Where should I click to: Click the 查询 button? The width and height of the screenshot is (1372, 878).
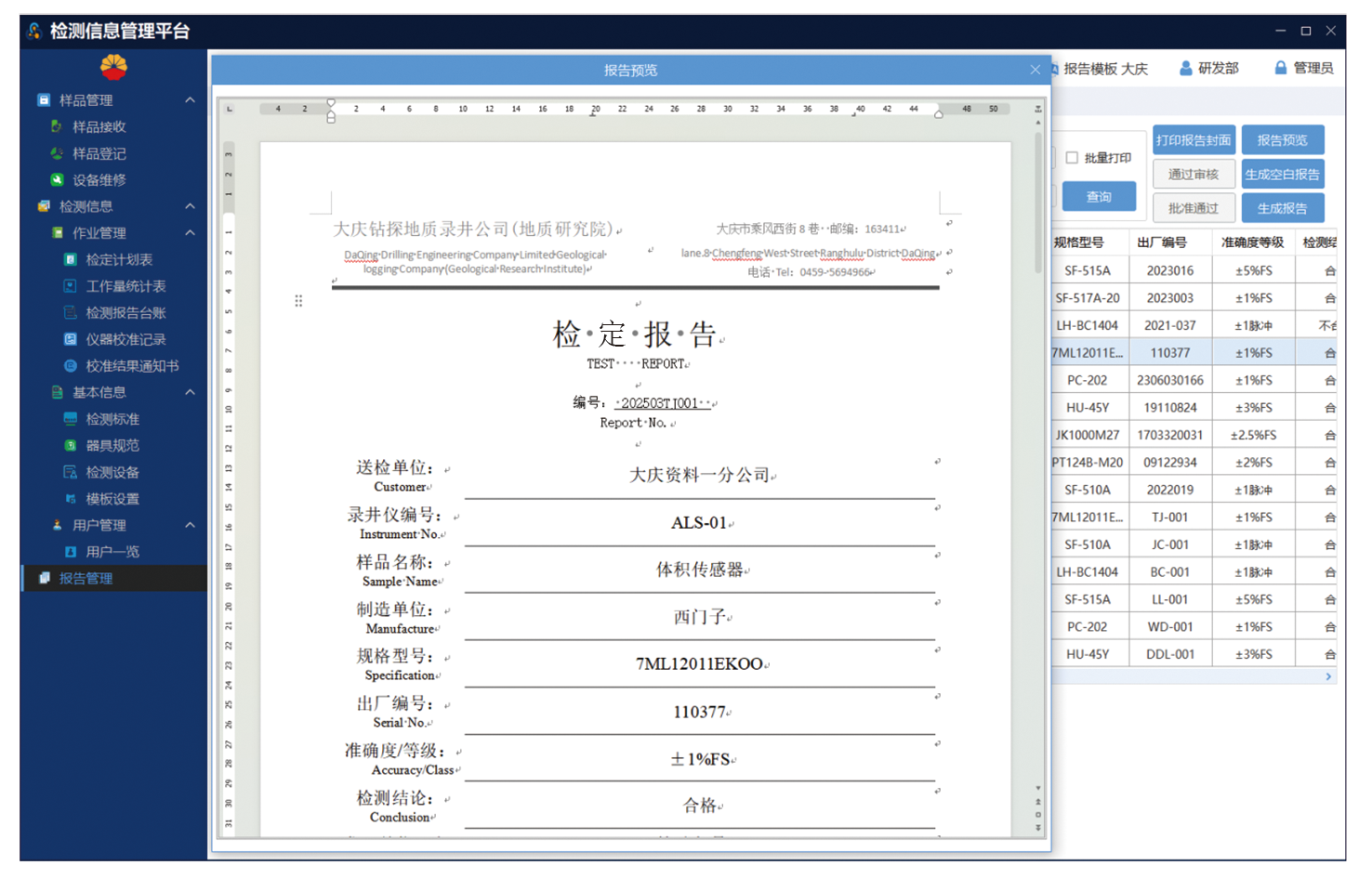[x=1099, y=197]
